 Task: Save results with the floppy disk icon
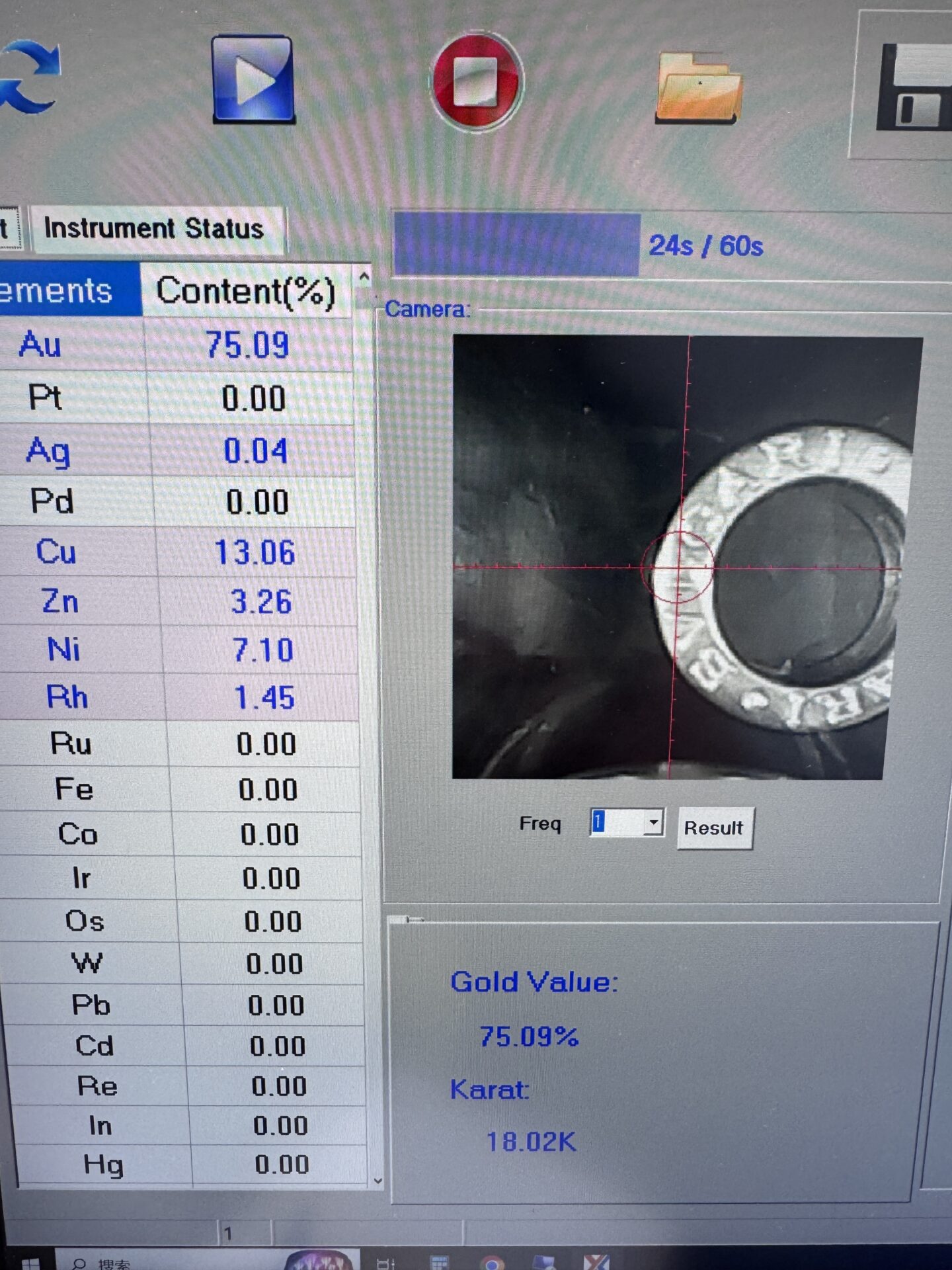(914, 87)
